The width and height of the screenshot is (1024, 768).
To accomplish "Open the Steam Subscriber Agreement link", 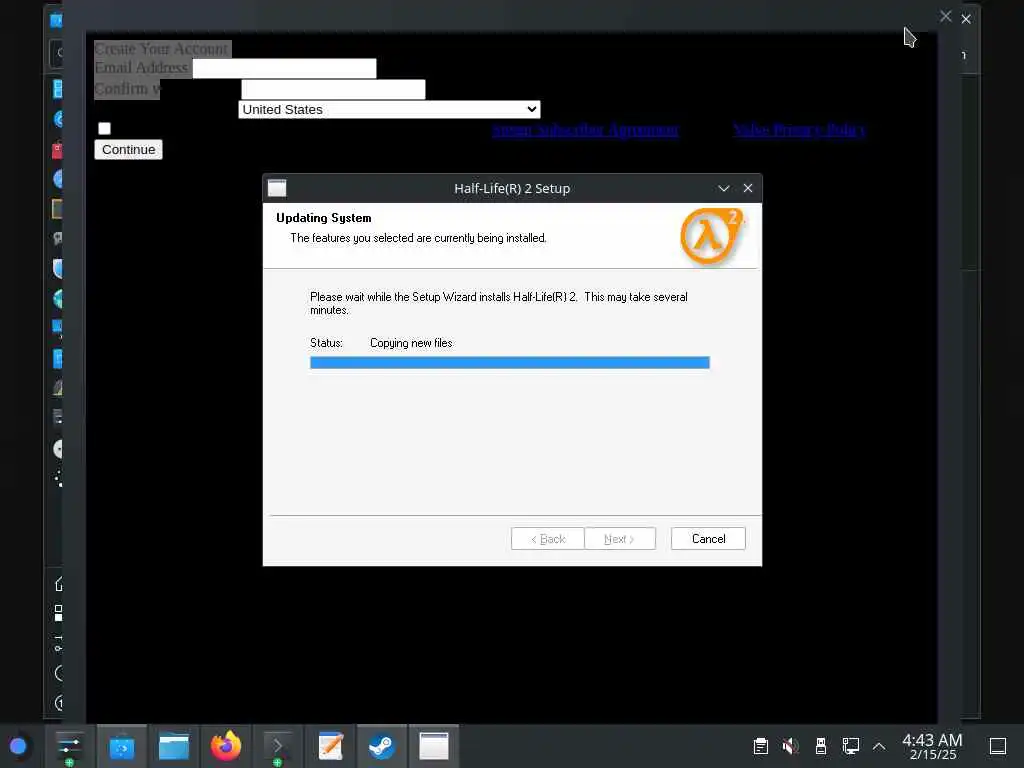I will pos(585,130).
